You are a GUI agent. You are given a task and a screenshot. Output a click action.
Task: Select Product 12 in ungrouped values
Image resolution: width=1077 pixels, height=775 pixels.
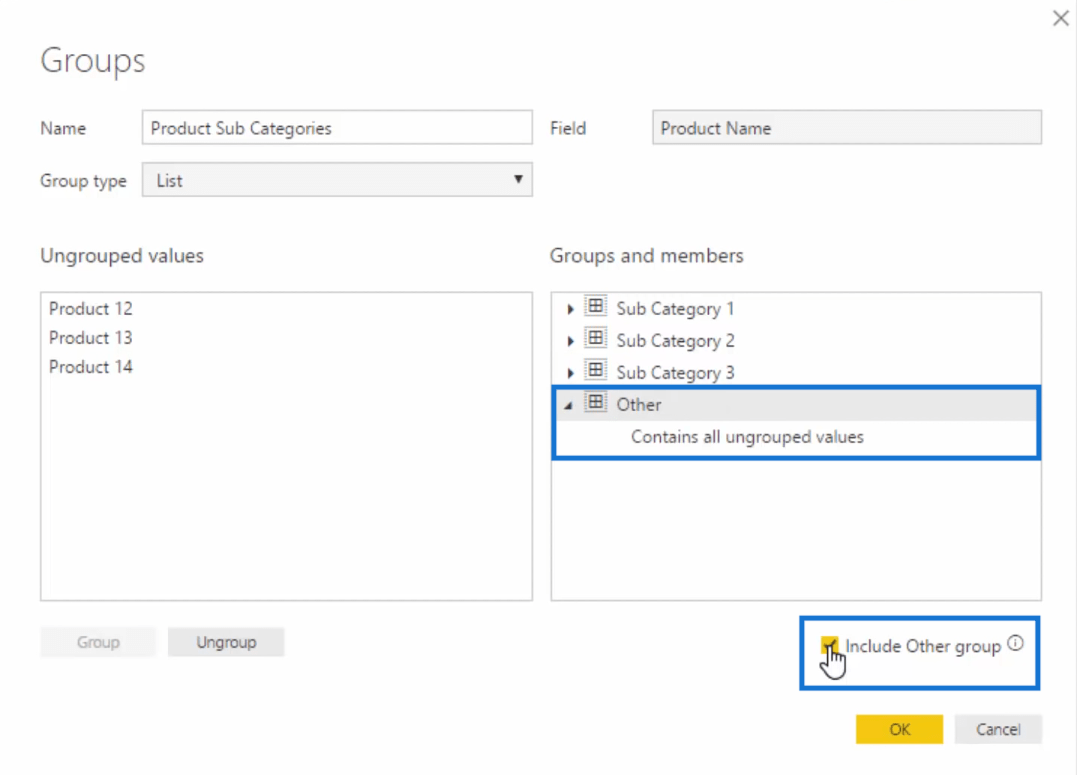91,308
